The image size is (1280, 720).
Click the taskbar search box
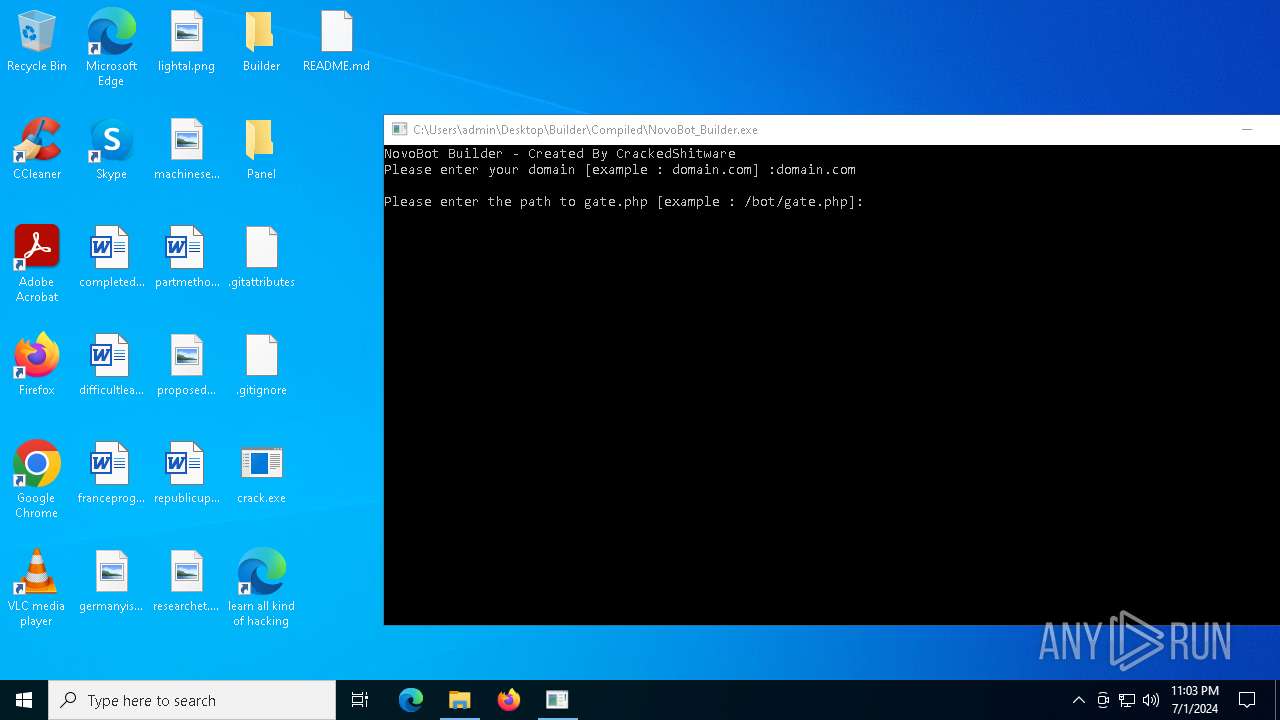(x=192, y=700)
